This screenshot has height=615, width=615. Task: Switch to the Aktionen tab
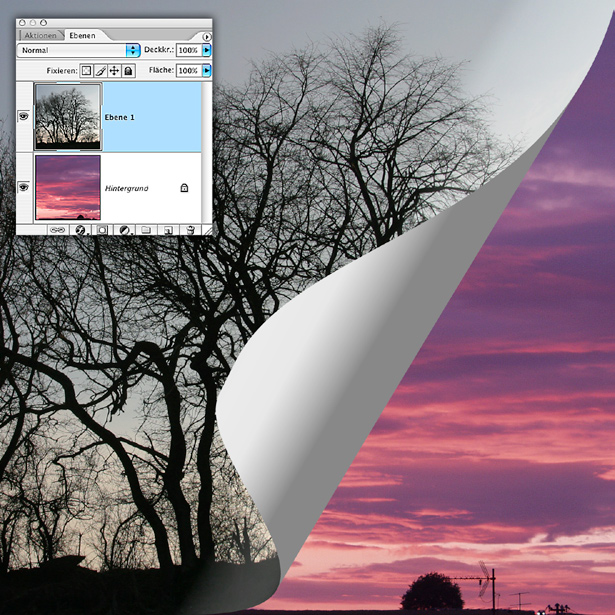[40, 36]
